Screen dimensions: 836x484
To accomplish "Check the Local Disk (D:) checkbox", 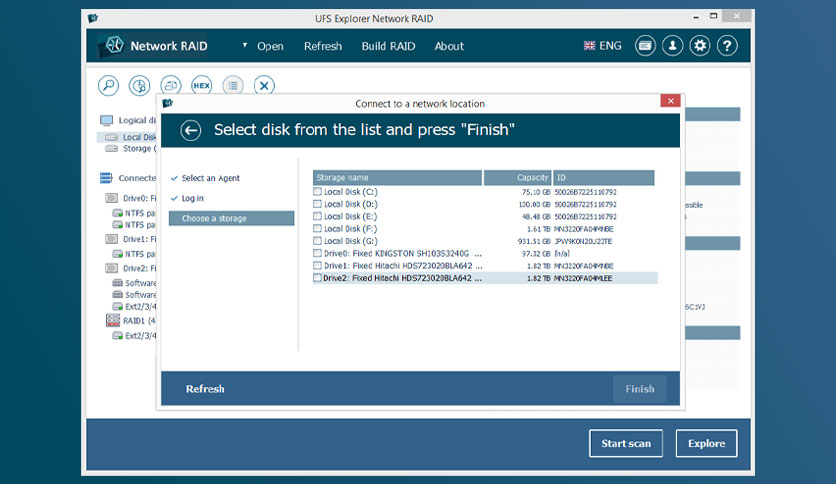I will 317,204.
